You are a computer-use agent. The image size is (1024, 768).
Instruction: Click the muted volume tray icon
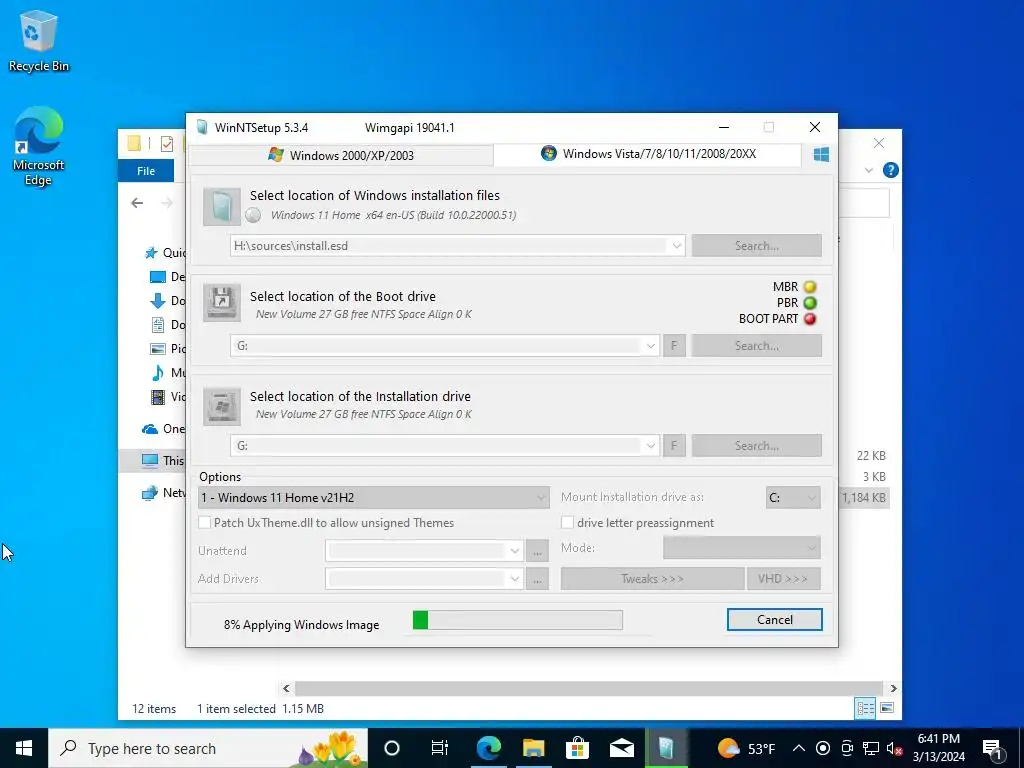[x=894, y=748]
